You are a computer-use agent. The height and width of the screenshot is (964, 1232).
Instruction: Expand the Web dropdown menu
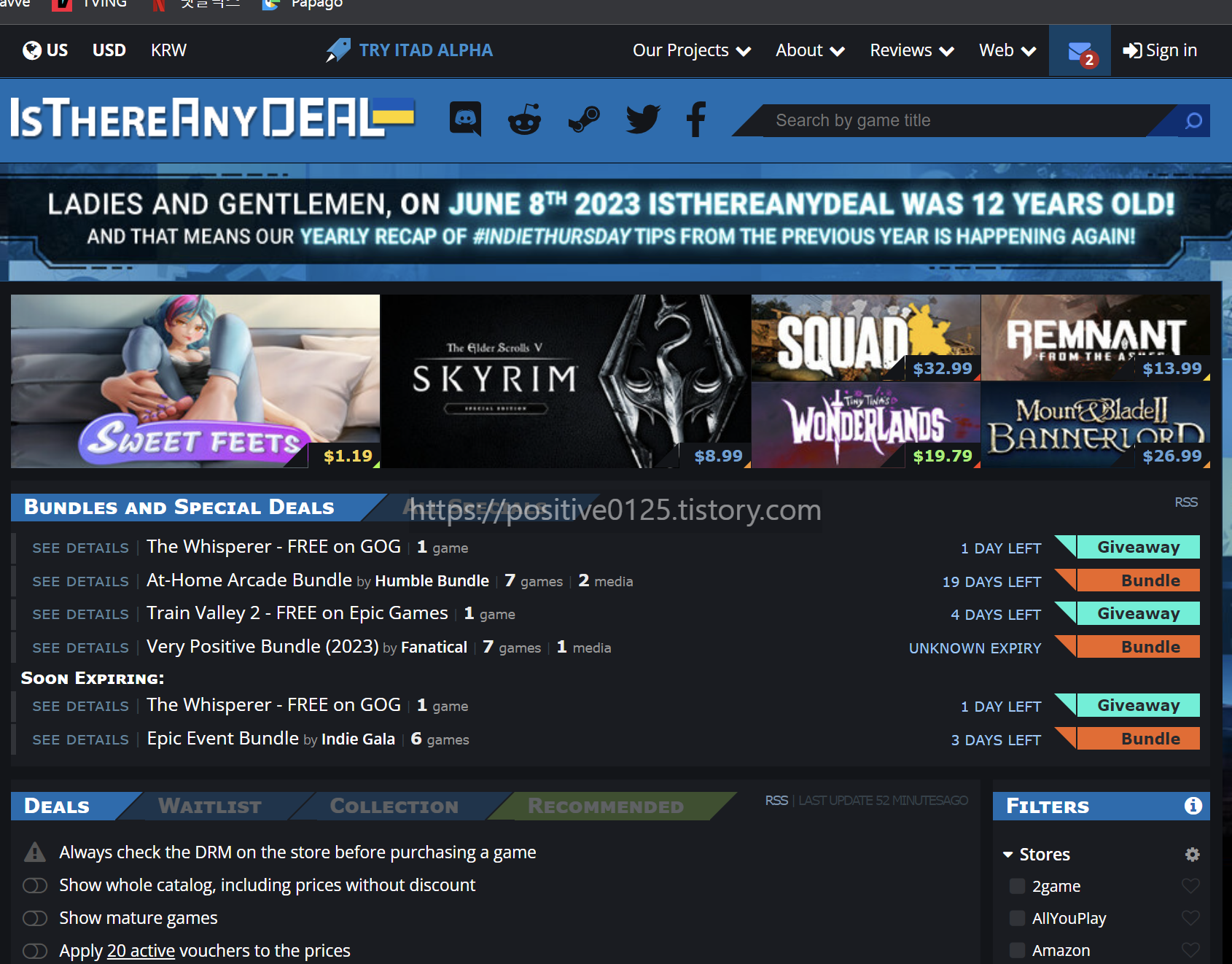pos(1007,50)
